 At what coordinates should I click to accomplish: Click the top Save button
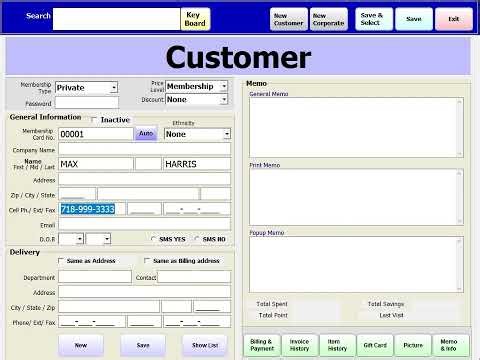[x=414, y=19]
